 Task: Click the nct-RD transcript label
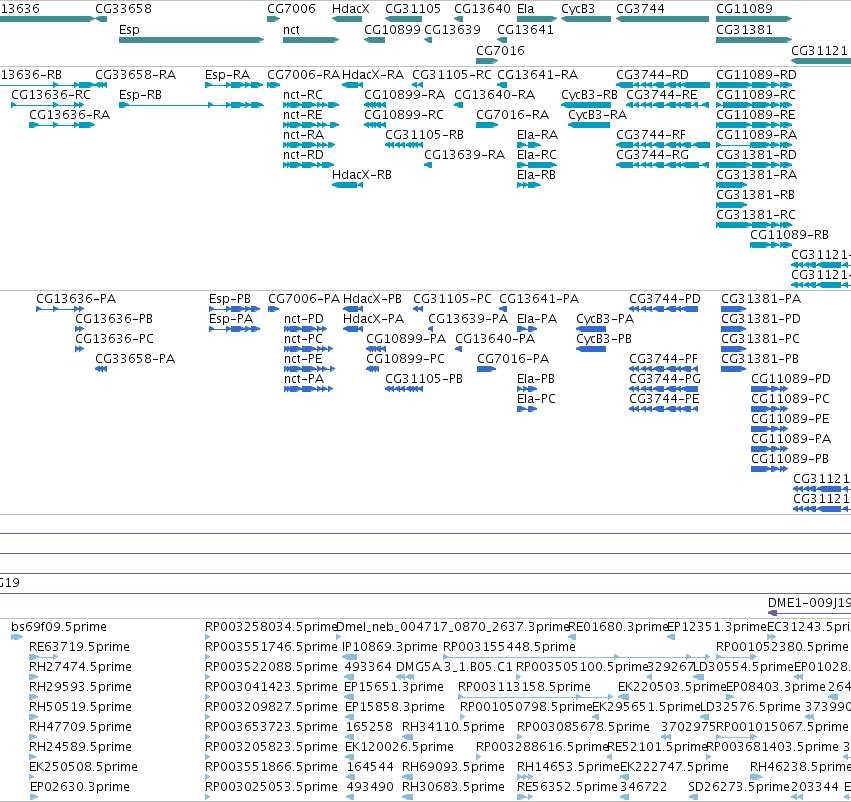tap(303, 155)
